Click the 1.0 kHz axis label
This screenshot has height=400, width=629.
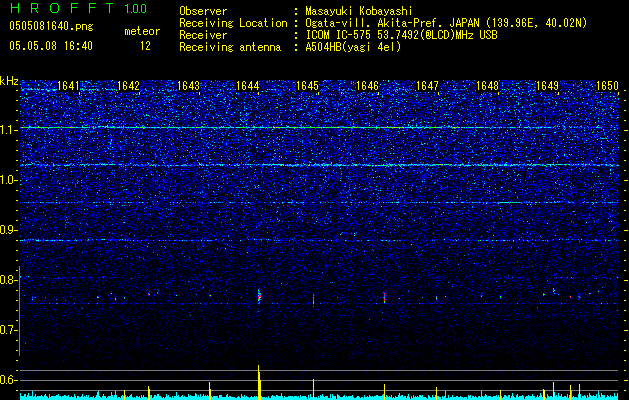[10, 180]
